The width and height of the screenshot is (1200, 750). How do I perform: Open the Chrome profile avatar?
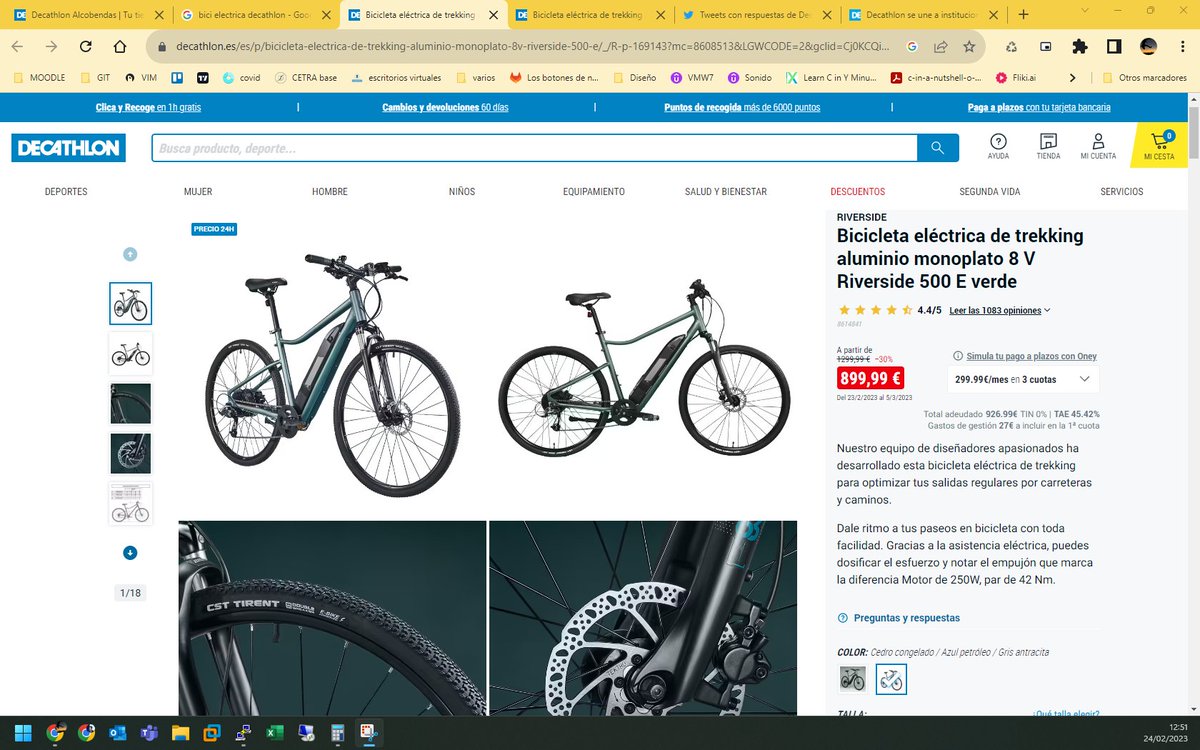click(1149, 46)
